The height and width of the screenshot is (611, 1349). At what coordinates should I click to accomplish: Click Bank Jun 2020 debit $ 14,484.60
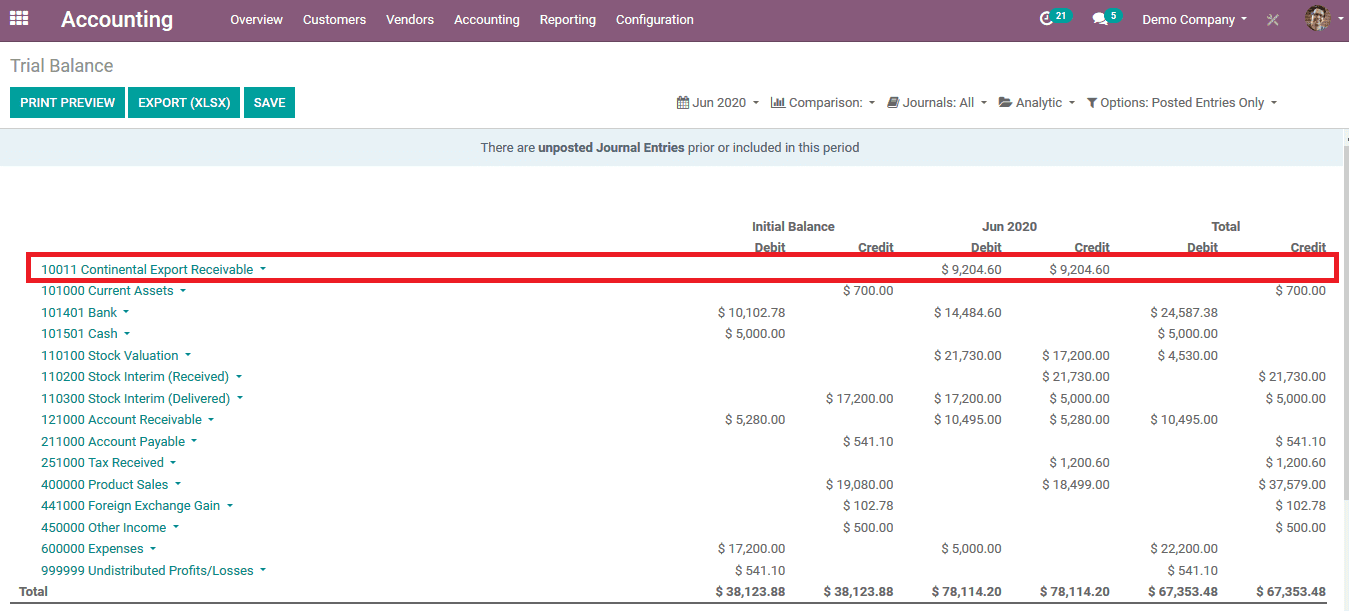point(967,313)
